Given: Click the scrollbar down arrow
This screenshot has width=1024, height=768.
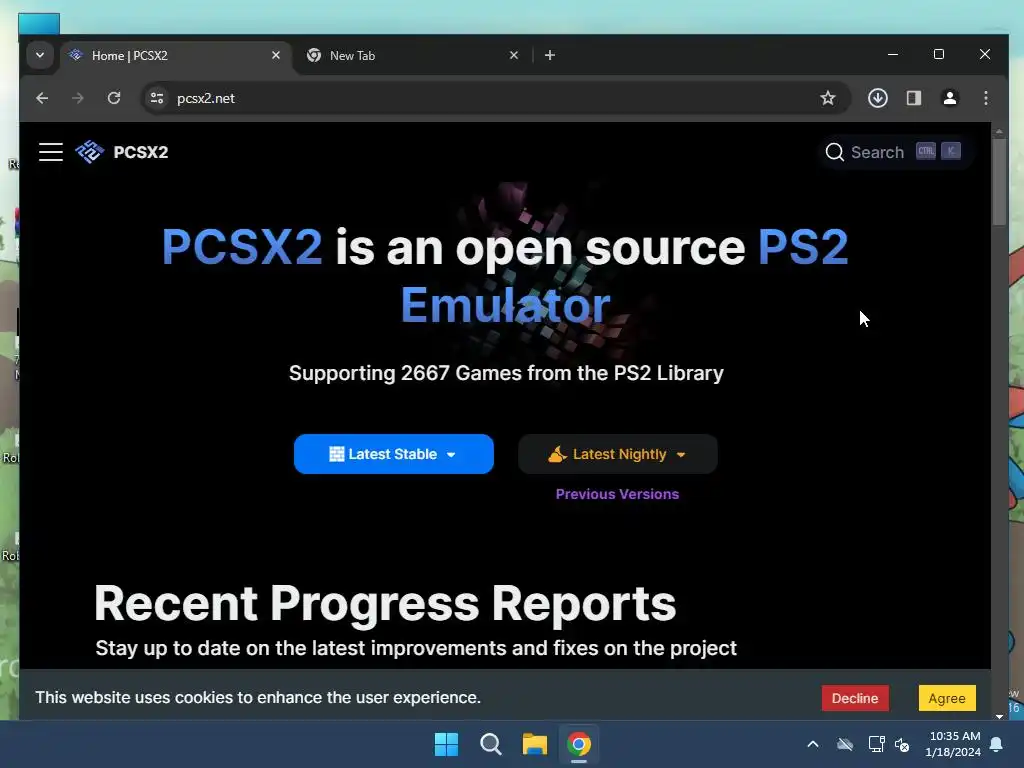Looking at the screenshot, I should 999,716.
